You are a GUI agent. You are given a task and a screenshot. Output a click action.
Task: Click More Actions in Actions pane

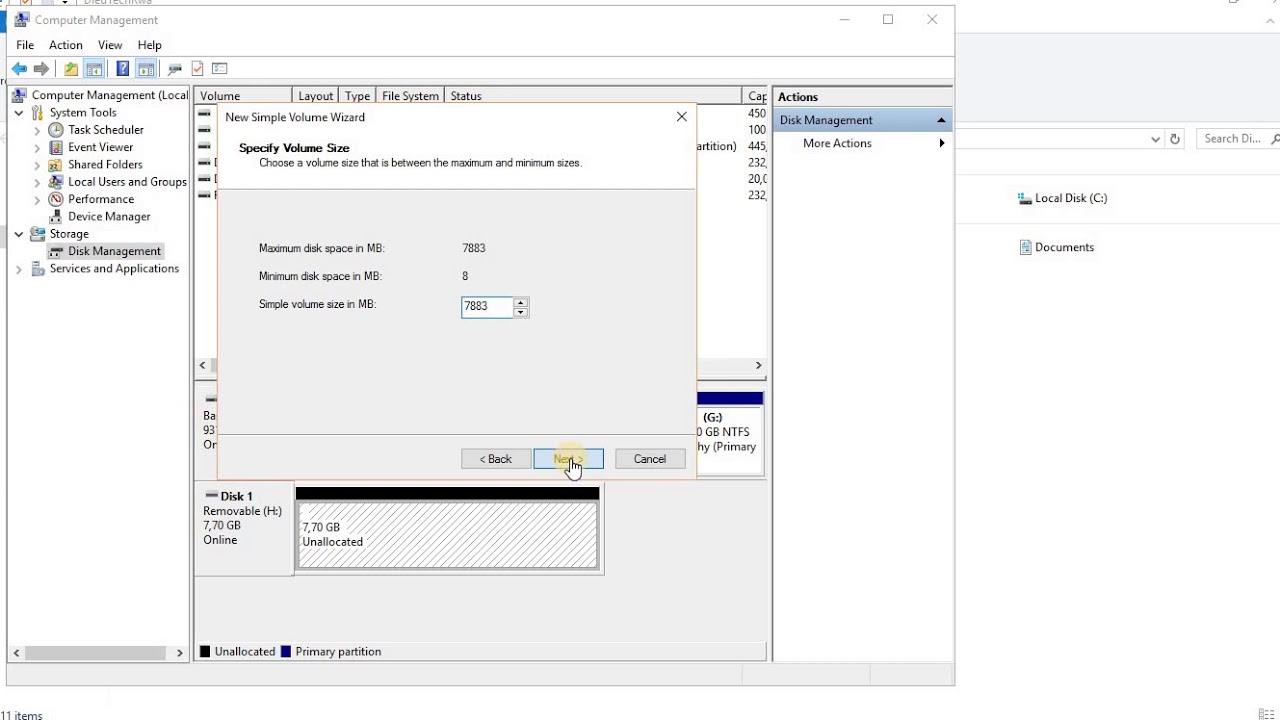pyautogui.click(x=837, y=144)
